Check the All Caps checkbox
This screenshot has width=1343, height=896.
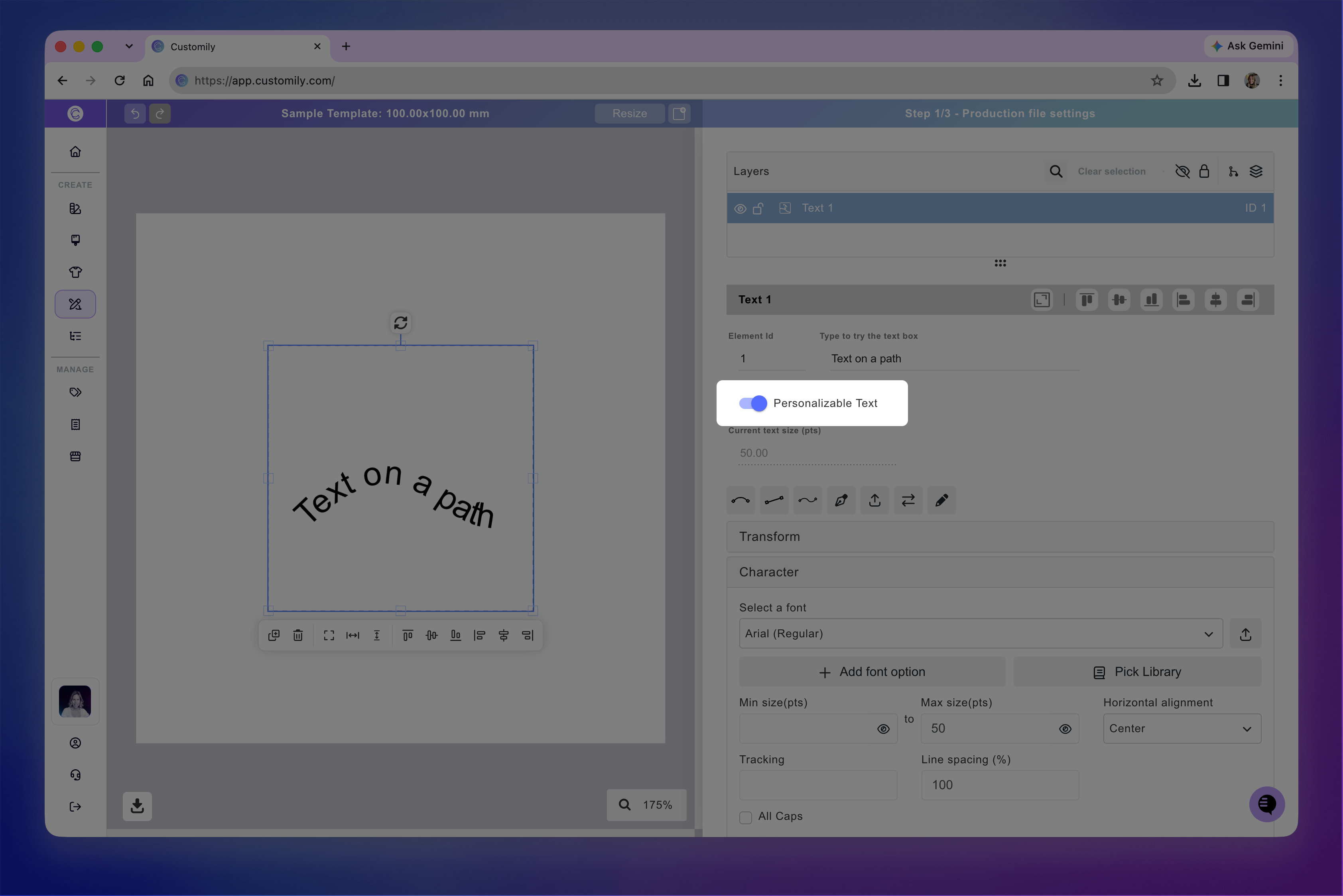pos(746,817)
